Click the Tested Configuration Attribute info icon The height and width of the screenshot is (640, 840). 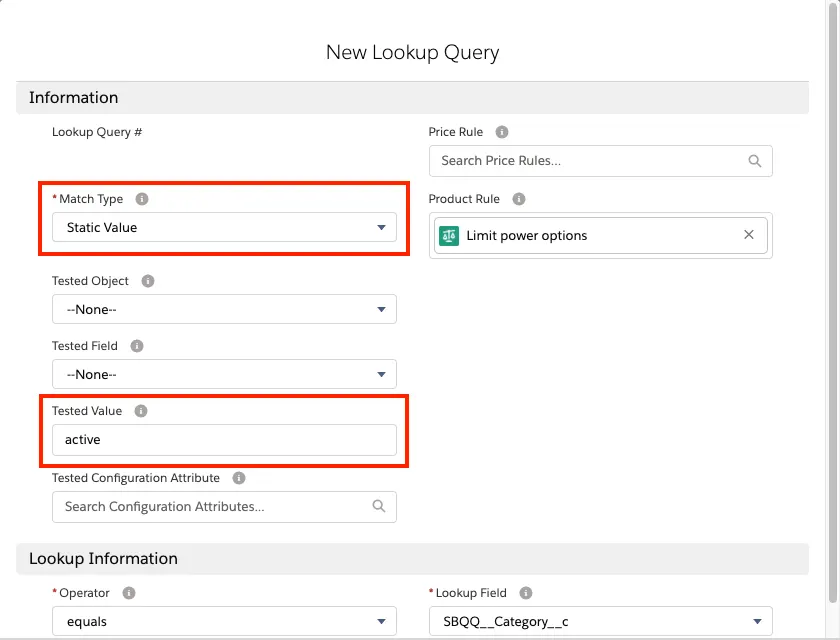pyautogui.click(x=239, y=478)
